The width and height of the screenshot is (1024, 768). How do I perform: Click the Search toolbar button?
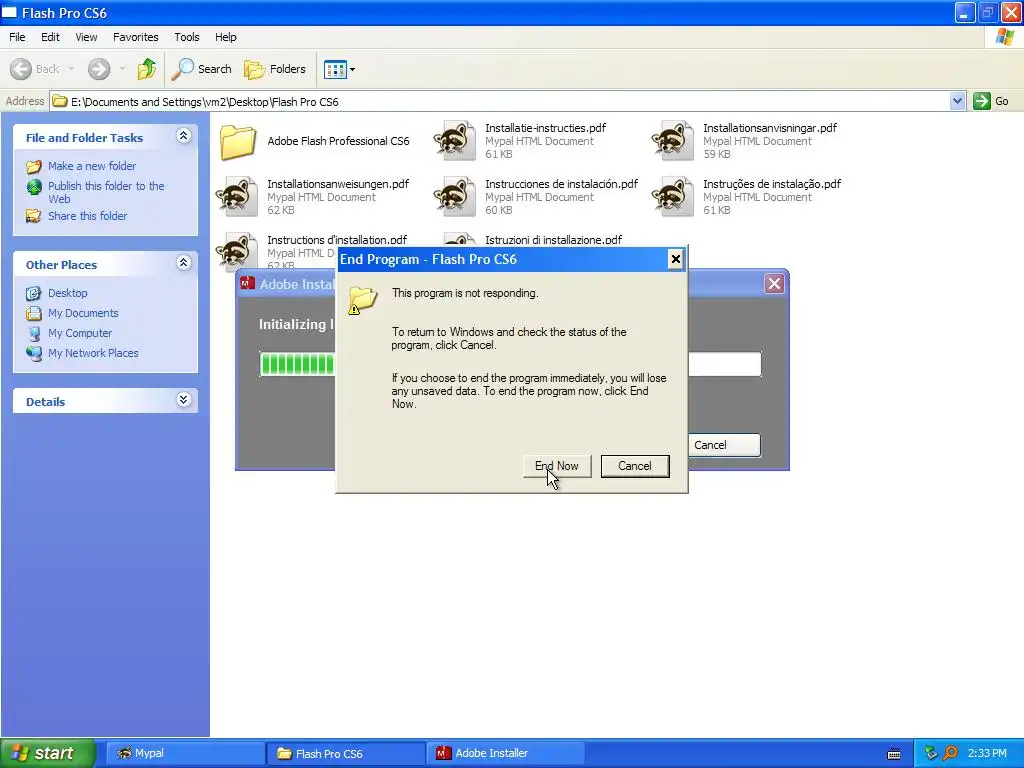coord(201,69)
